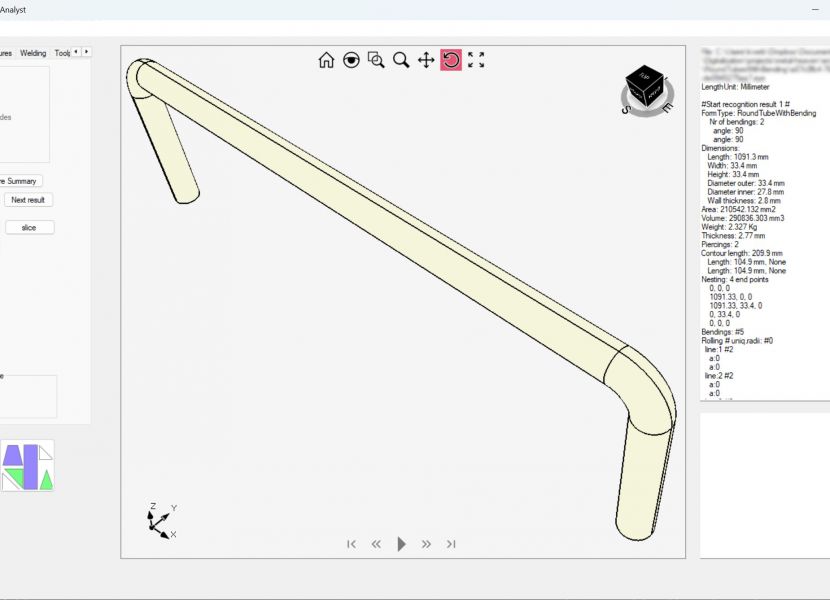Open the nesting shapes thumbnail
830x600 pixels.
[27, 466]
